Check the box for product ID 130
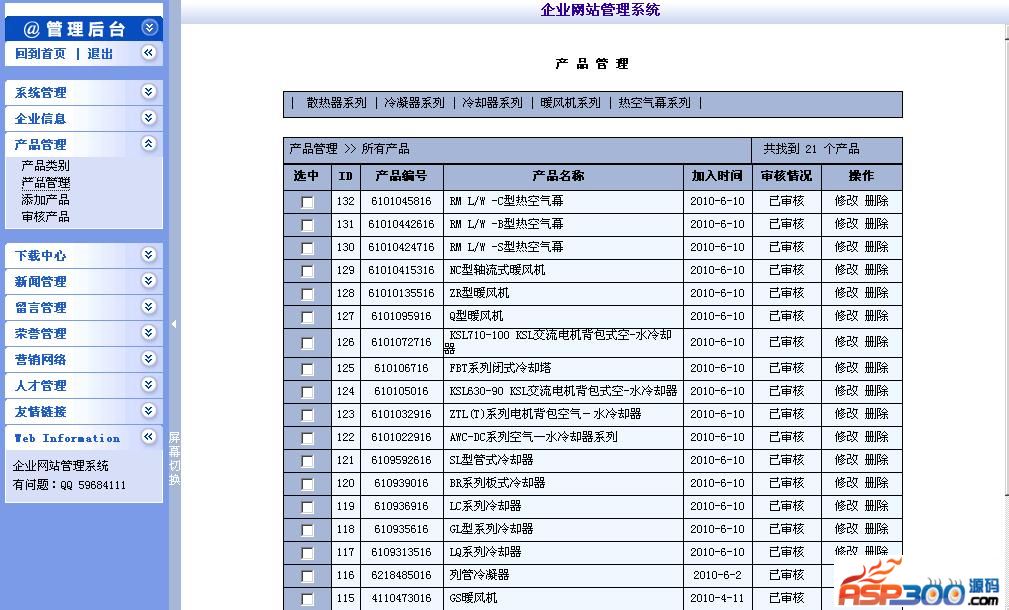Viewport: 1009px width, 610px height. point(308,248)
